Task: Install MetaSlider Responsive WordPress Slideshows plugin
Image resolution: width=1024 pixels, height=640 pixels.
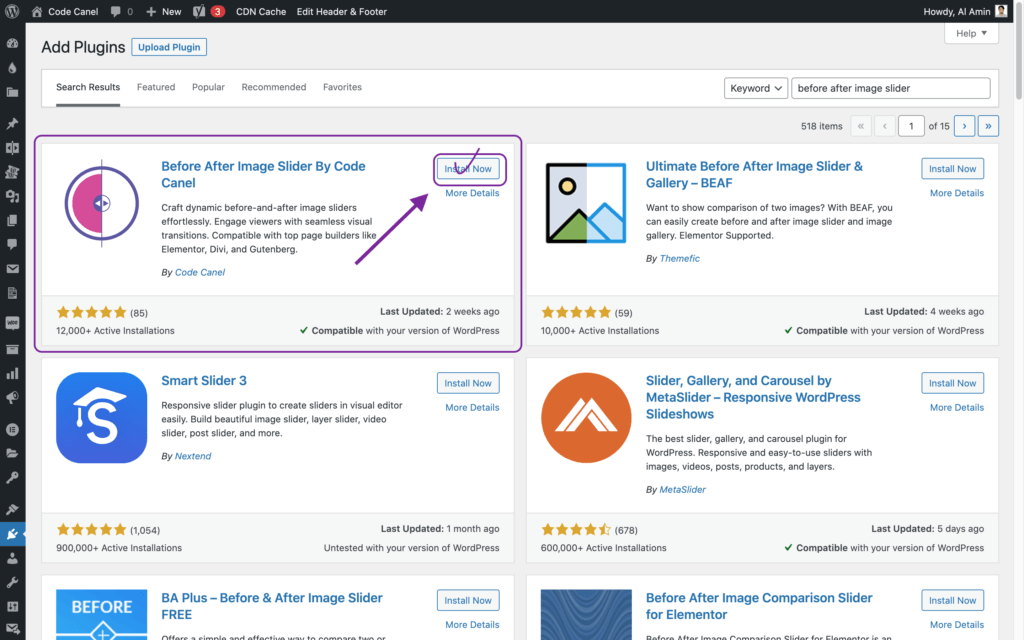Action: (x=953, y=383)
